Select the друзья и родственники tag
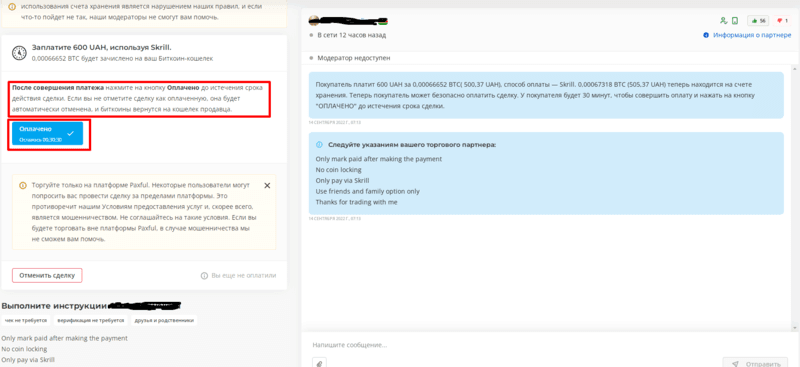 click(163, 320)
